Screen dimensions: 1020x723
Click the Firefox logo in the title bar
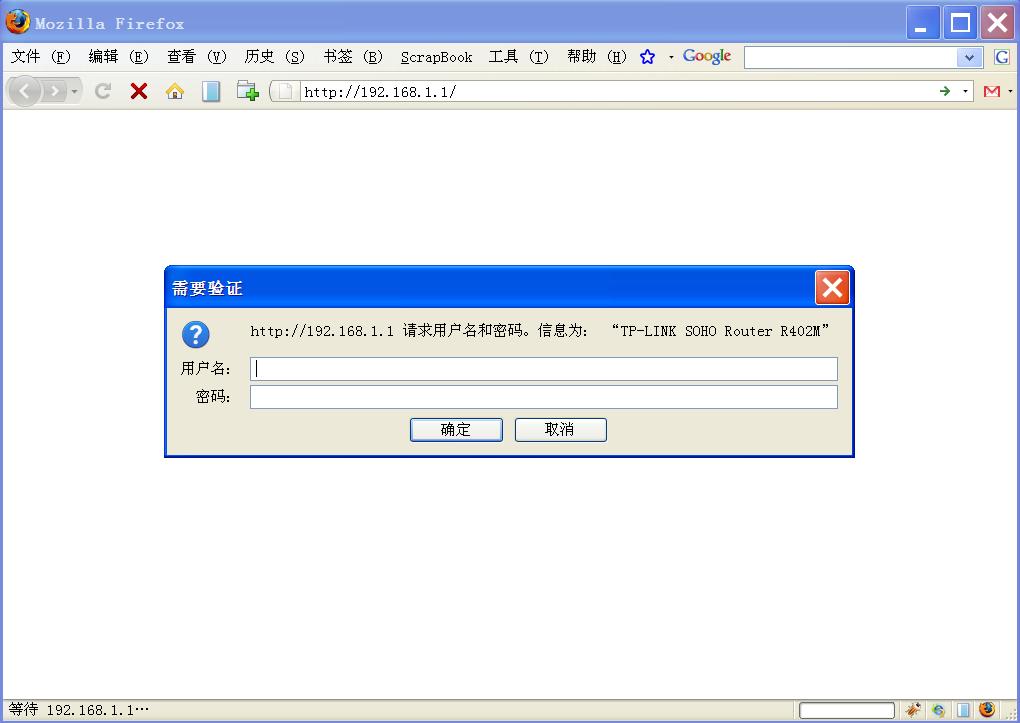pyautogui.click(x=18, y=21)
